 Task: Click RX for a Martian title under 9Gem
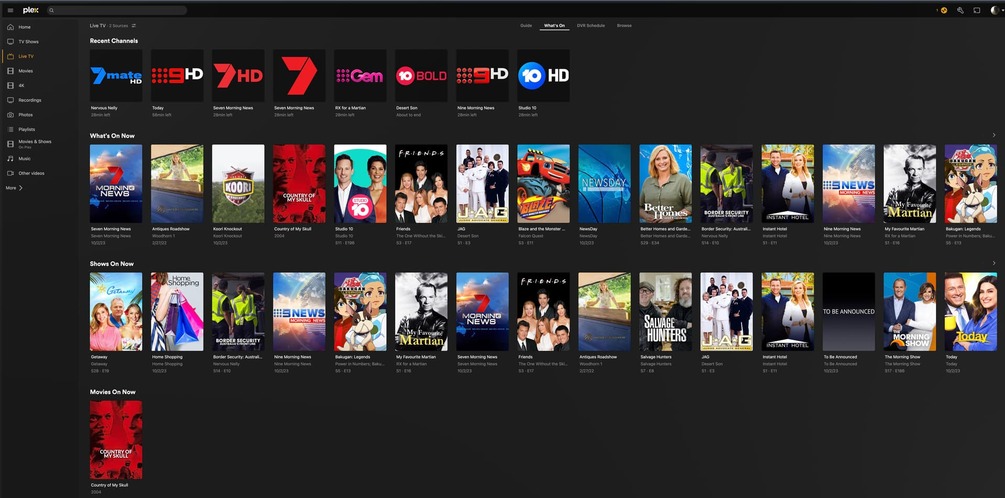(x=351, y=108)
